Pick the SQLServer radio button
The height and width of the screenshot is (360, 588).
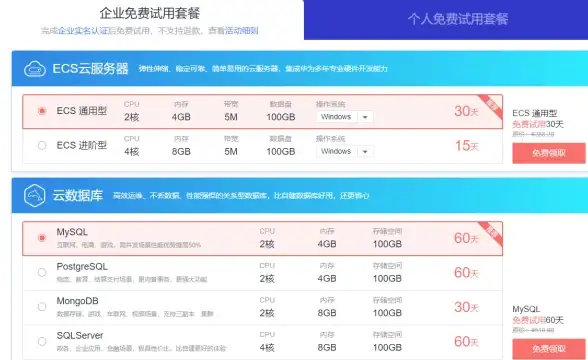point(42,341)
